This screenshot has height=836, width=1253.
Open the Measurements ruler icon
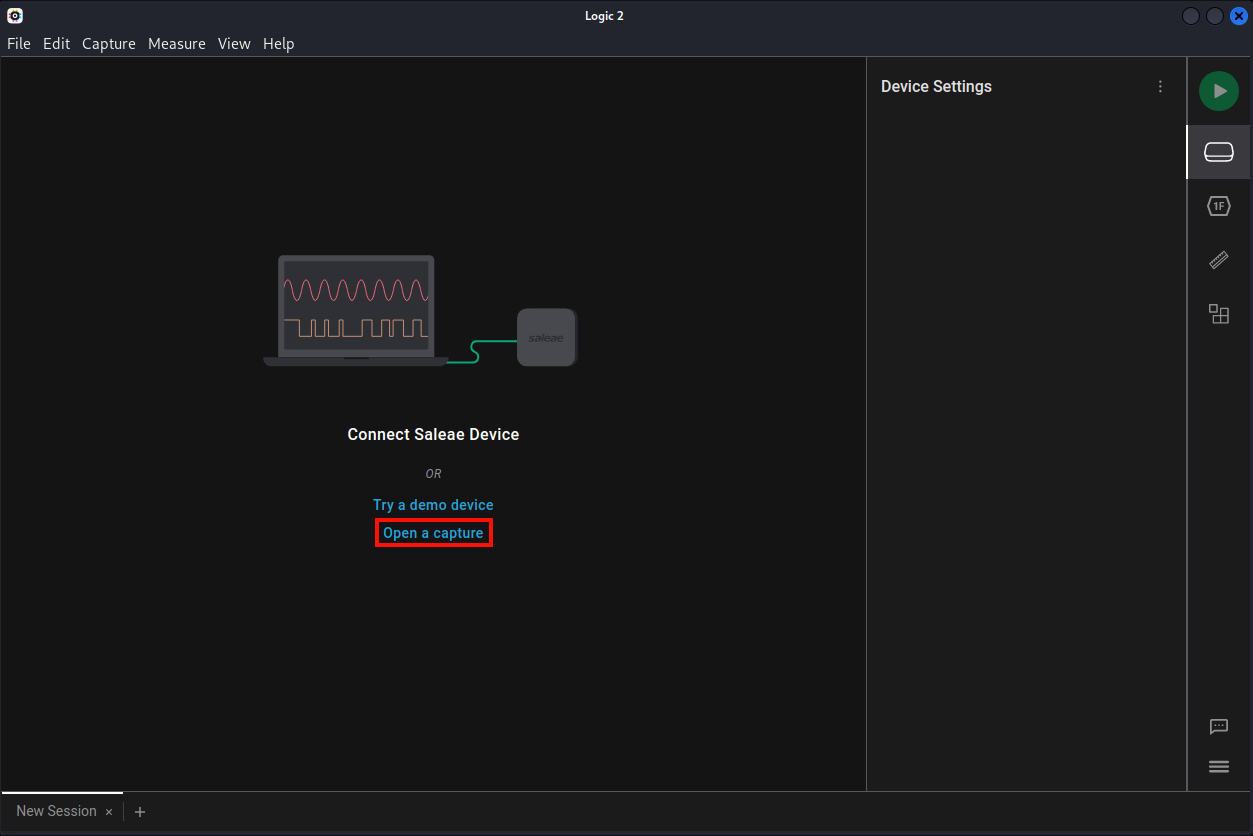tap(1219, 260)
